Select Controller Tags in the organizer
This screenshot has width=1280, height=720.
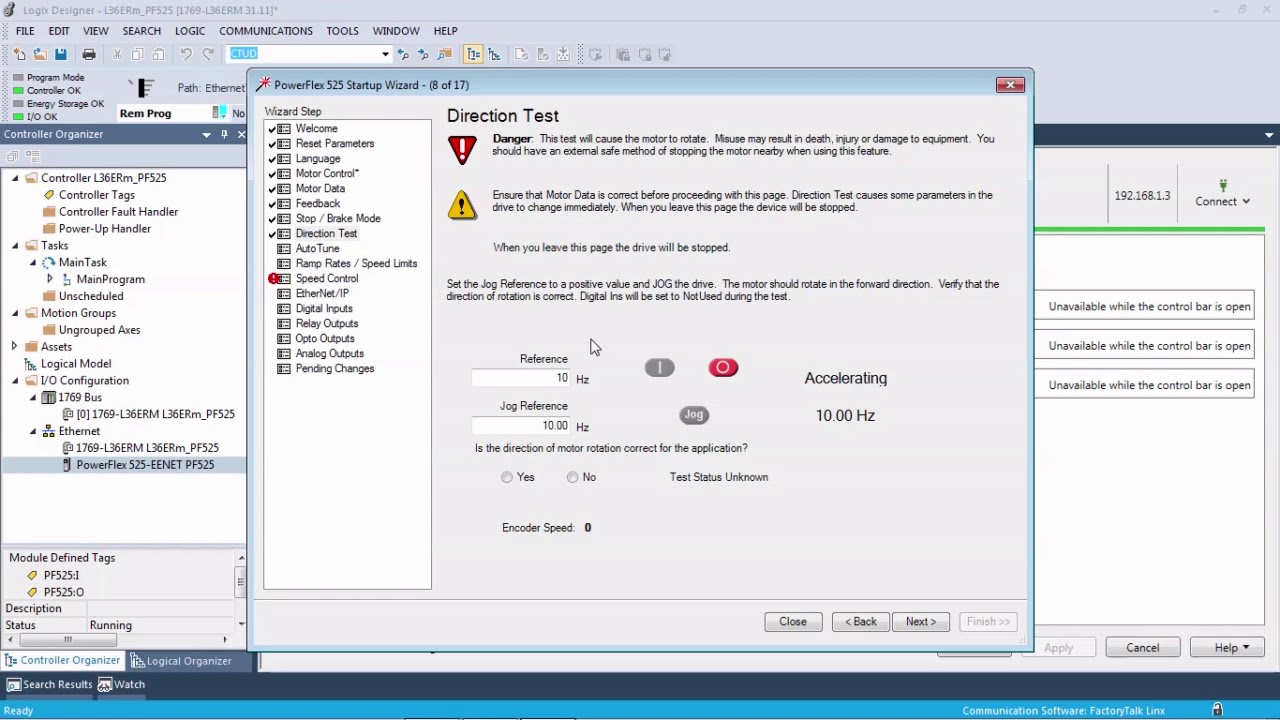97,195
